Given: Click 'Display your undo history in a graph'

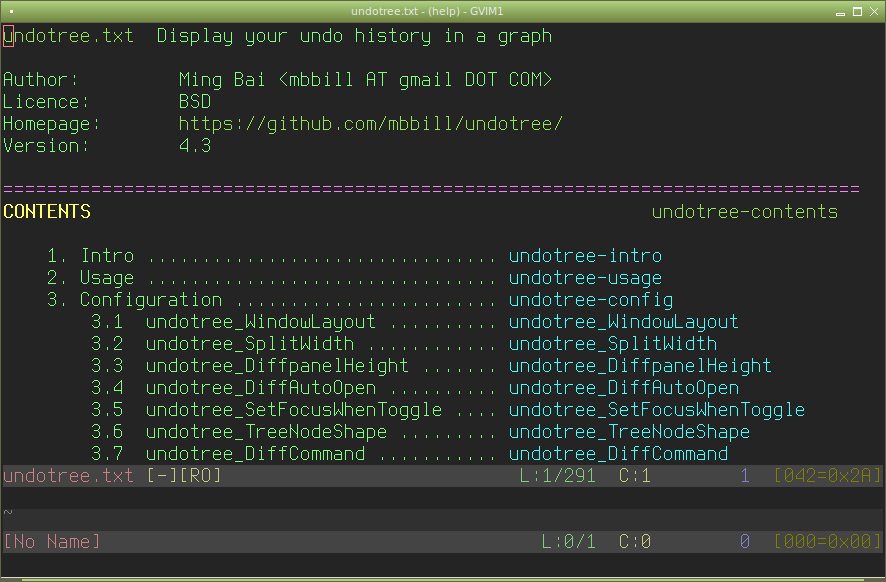Looking at the screenshot, I should click(x=354, y=36).
